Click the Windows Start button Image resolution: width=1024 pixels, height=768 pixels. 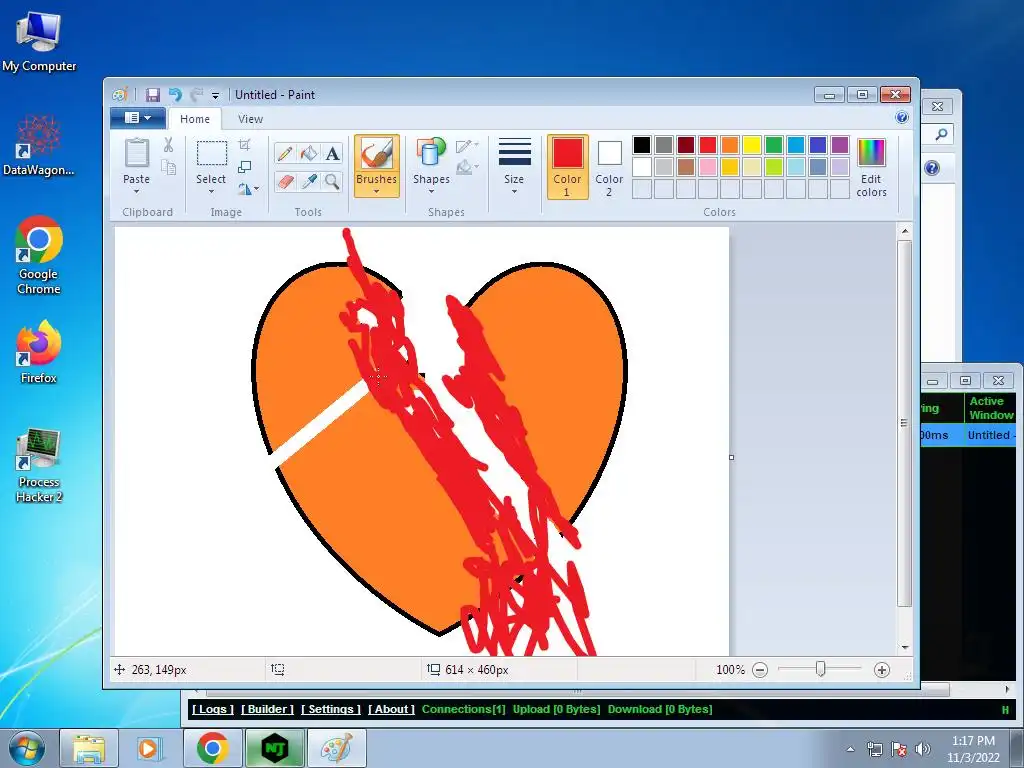coord(26,748)
